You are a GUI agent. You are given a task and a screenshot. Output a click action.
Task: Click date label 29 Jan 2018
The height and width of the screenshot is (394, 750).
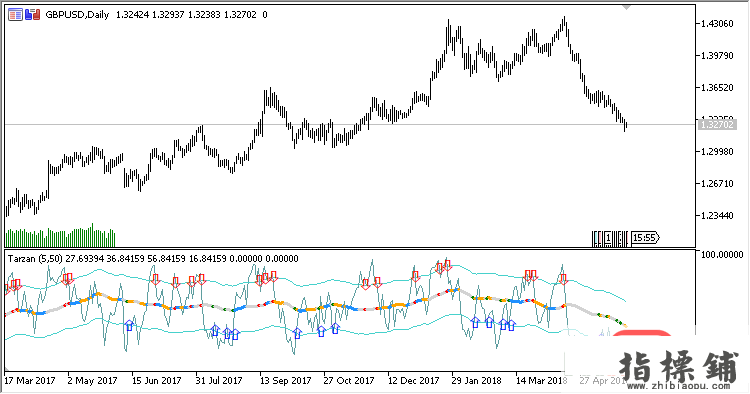(477, 381)
